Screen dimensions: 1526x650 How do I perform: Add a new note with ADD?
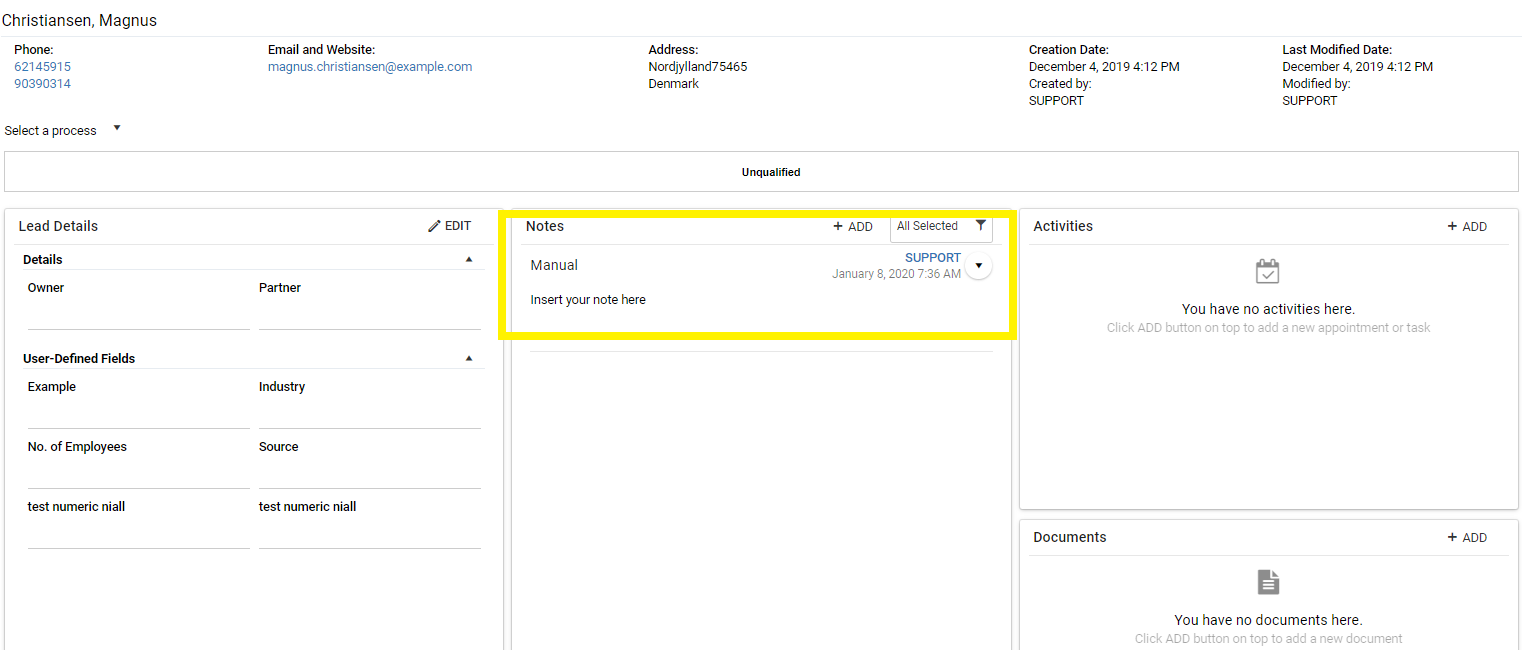tap(853, 227)
